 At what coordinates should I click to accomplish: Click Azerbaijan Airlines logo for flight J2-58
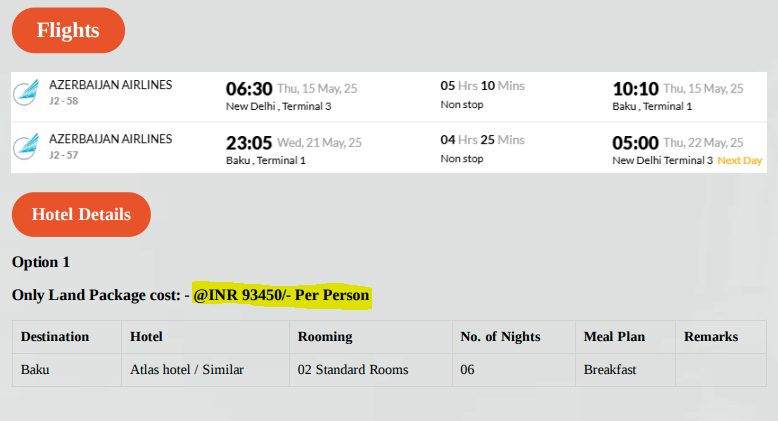(x=26, y=92)
